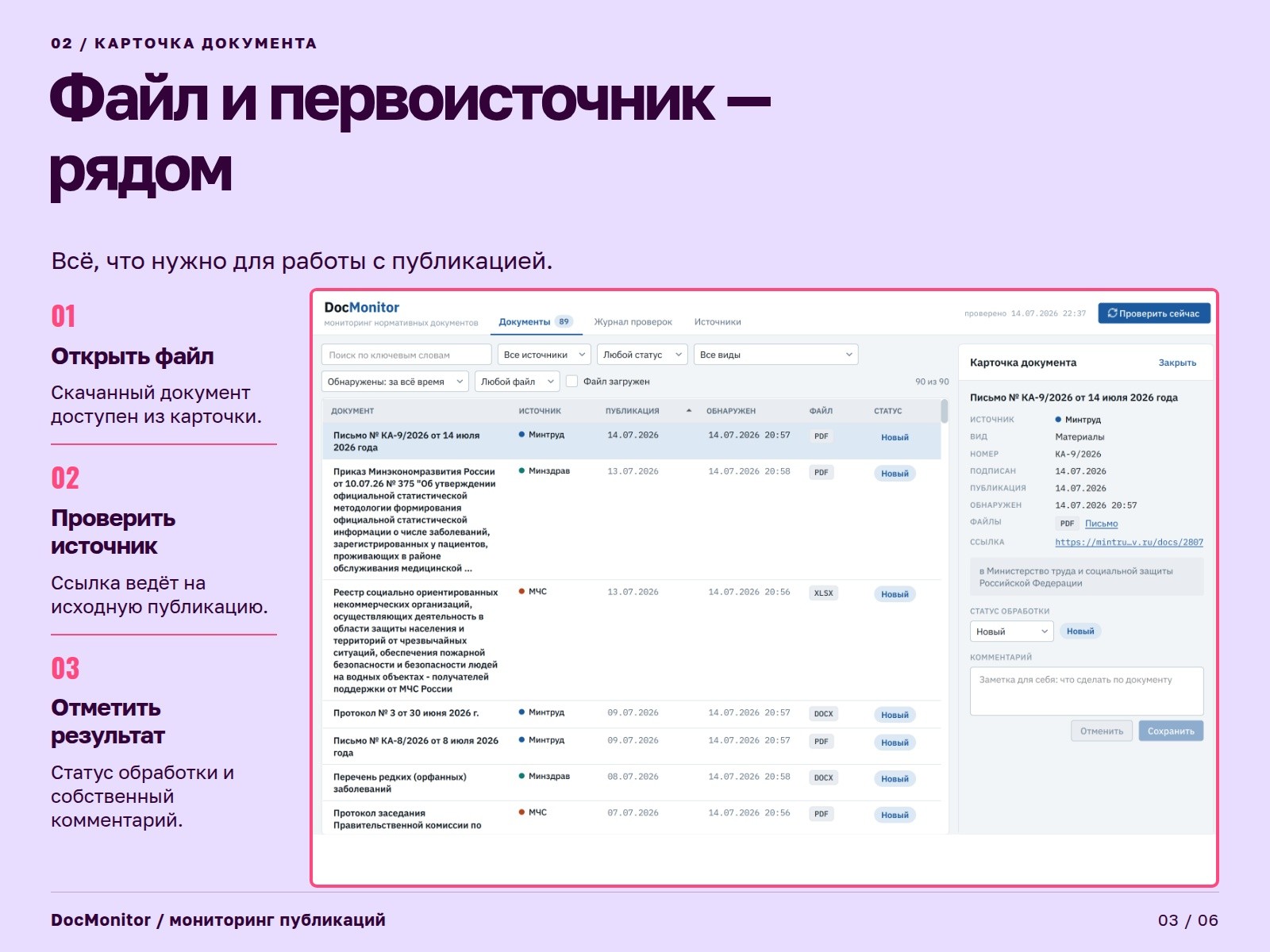The image size is (1270, 952).
Task: Click the document table scrollbar
Action: 945,411
